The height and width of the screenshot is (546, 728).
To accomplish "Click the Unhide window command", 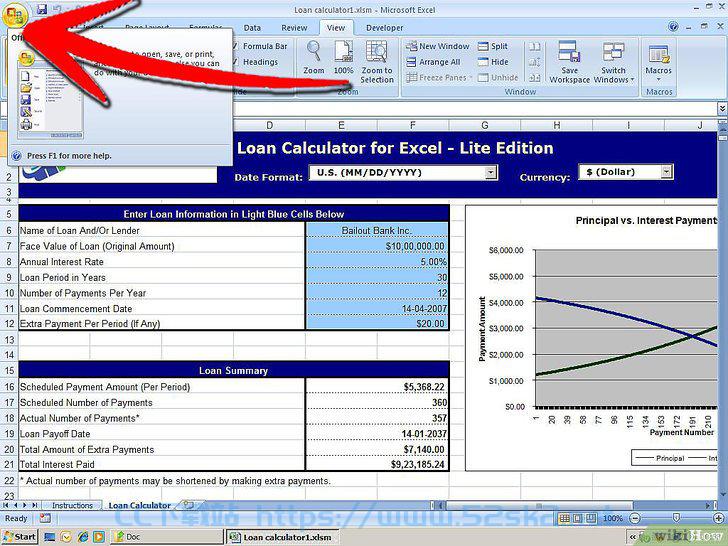I will (498, 78).
